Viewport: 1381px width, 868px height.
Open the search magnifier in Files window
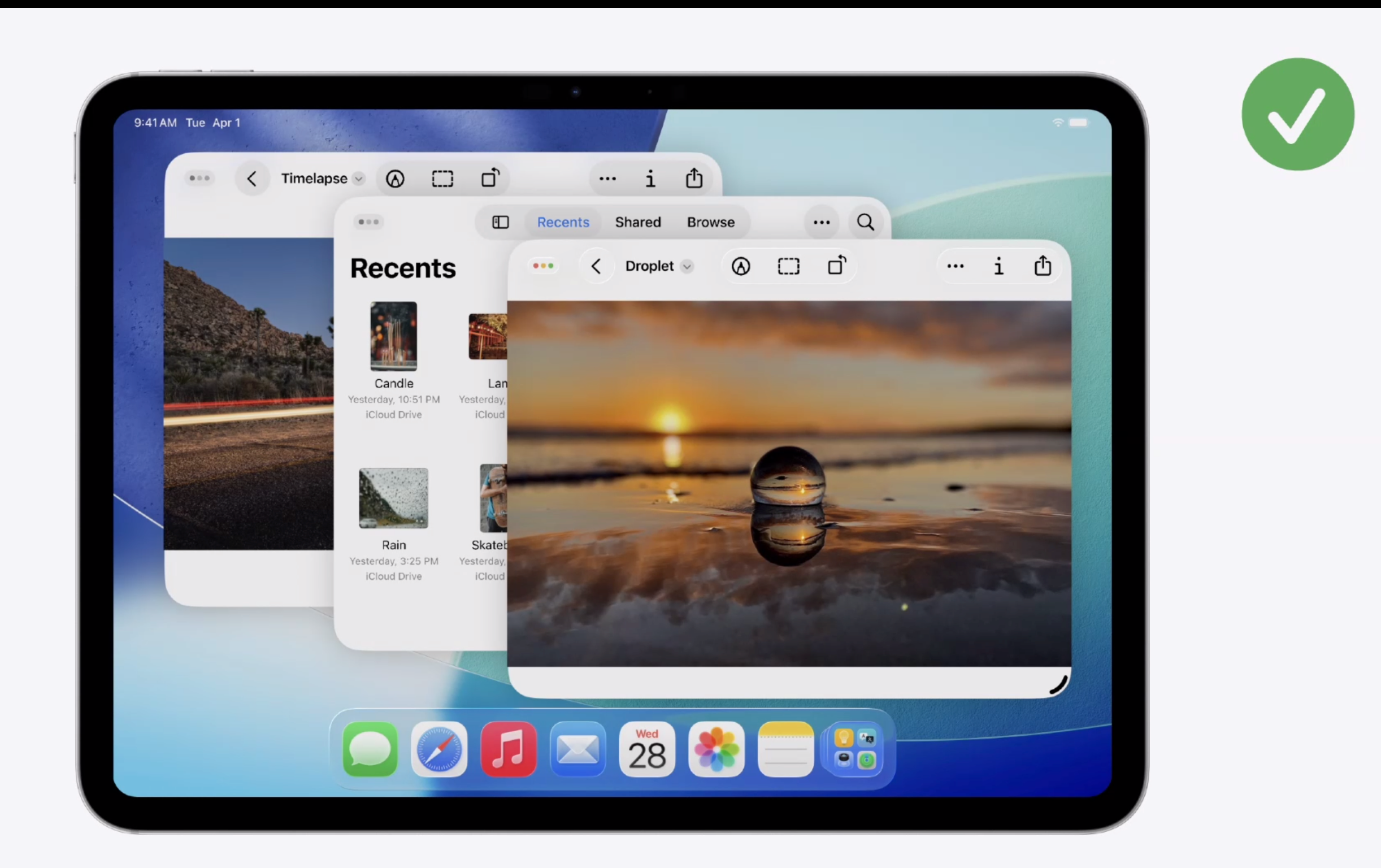point(866,222)
